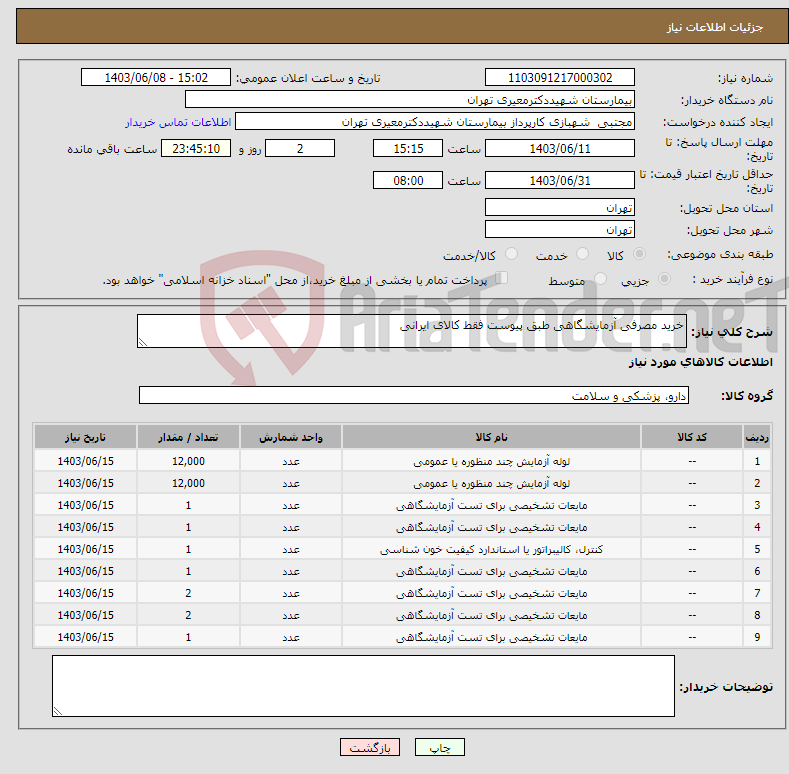Click quantity 2 in row 8
This screenshot has height=774, width=789.
point(188,615)
